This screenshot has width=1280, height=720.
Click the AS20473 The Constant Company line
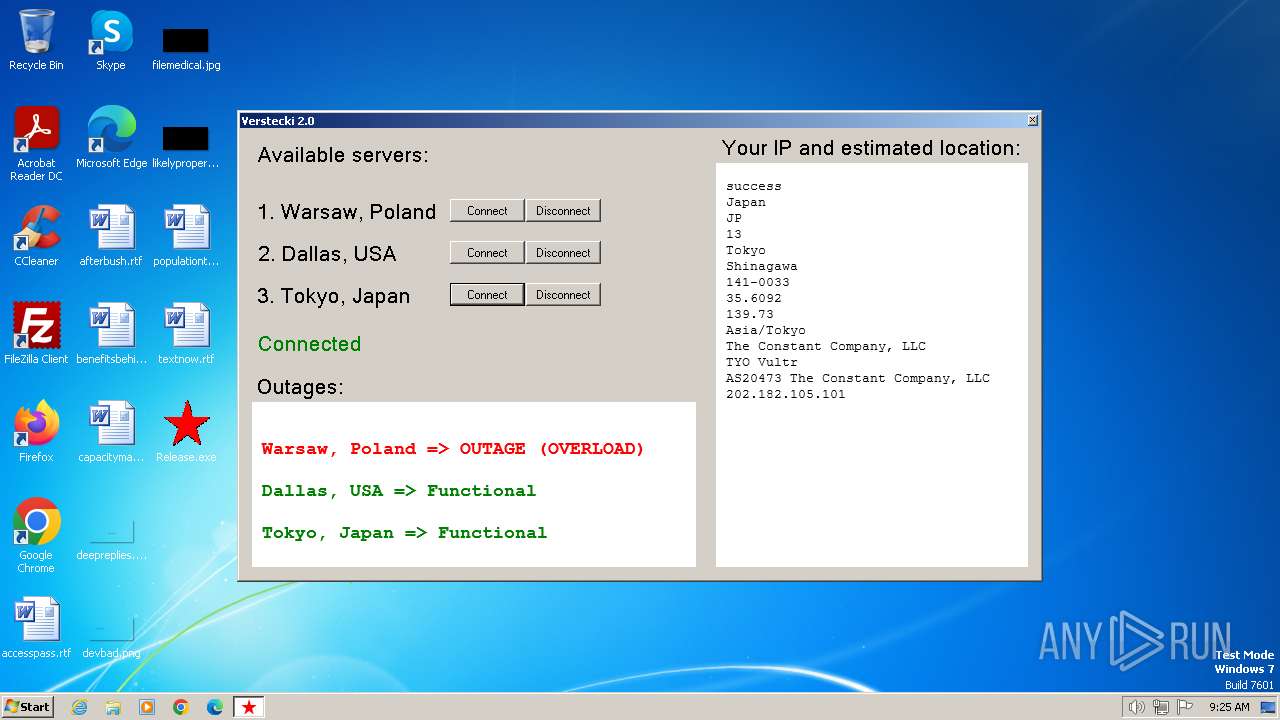coord(858,378)
